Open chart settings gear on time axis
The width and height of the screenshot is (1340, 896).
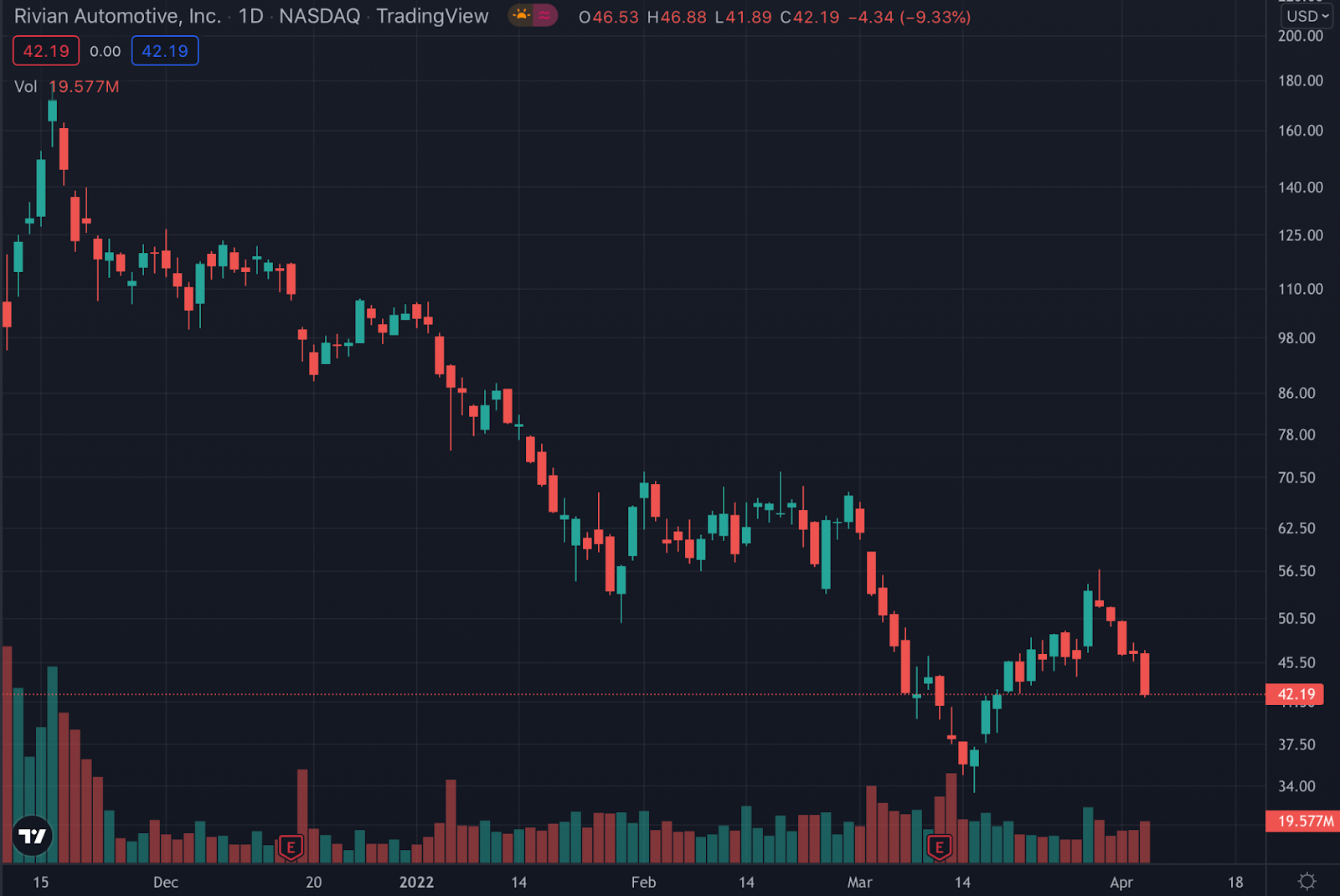(1306, 881)
